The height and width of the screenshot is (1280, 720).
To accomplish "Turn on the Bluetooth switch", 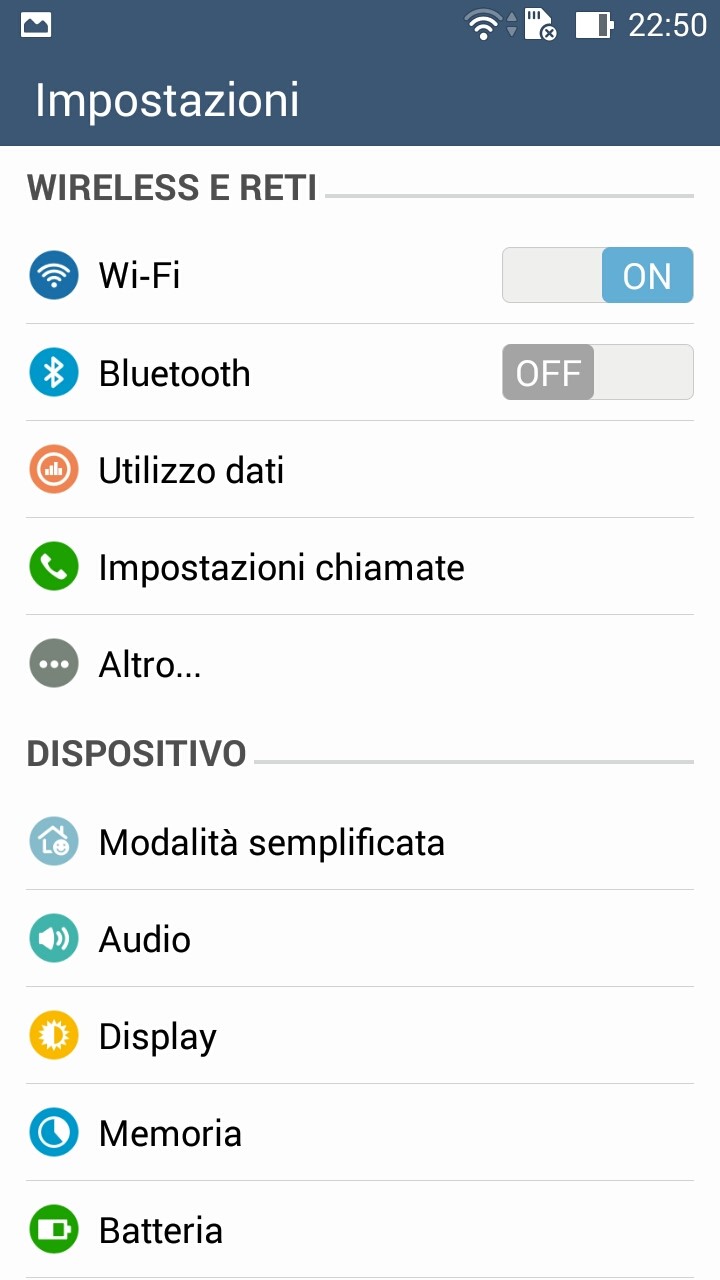I will 597,373.
